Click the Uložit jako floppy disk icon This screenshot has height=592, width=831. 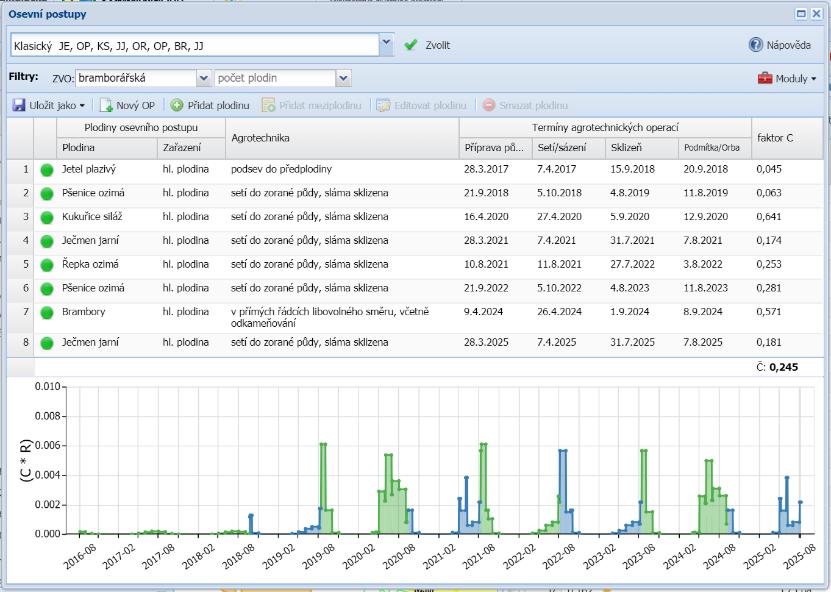tap(19, 105)
